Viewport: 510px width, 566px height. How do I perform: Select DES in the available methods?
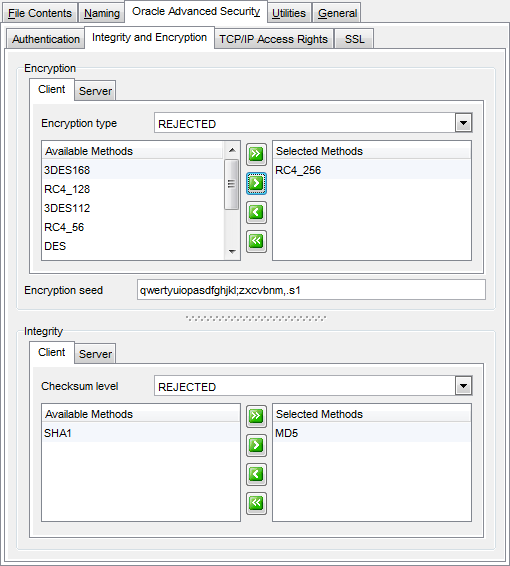[133, 246]
